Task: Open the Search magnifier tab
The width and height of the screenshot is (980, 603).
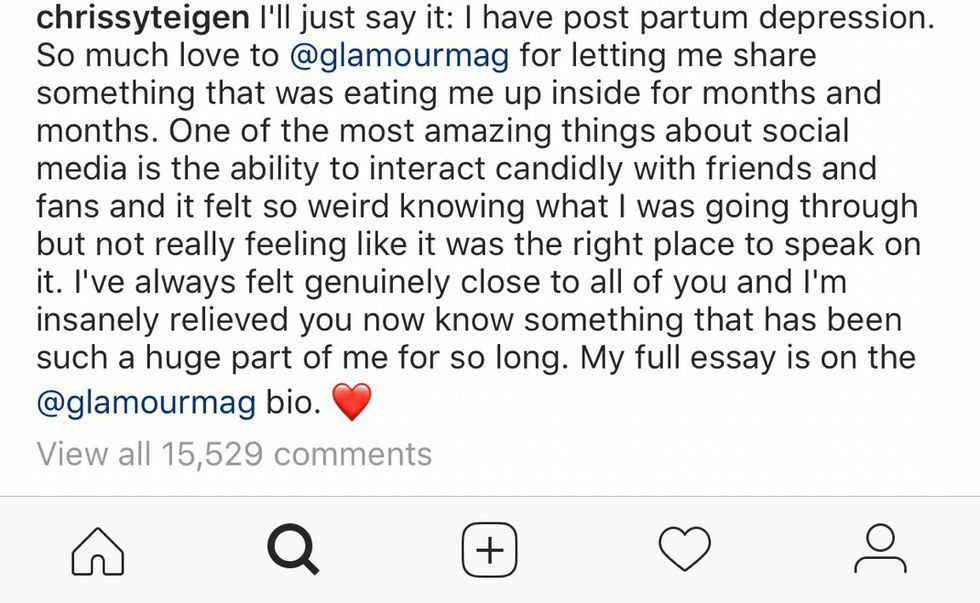Action: [x=293, y=551]
